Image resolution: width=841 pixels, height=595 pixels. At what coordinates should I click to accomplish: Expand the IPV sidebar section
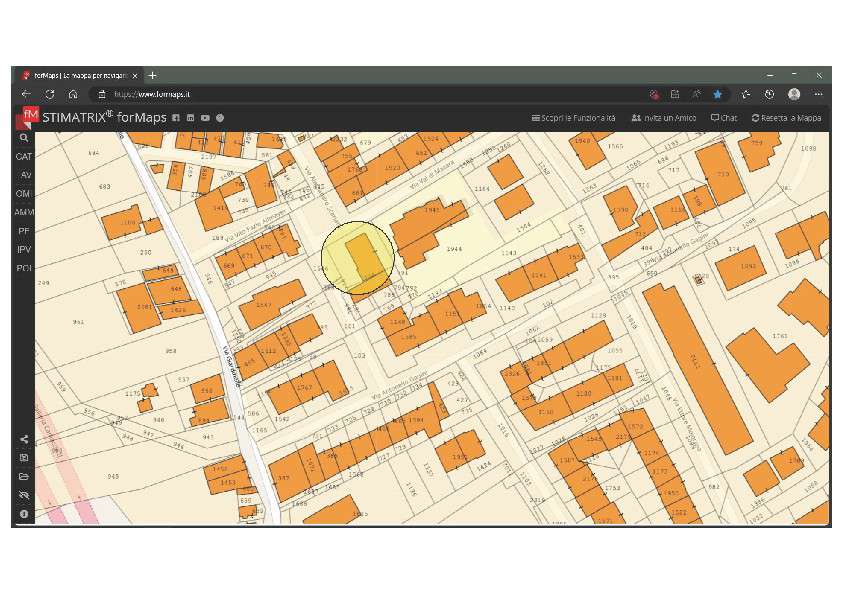point(24,249)
